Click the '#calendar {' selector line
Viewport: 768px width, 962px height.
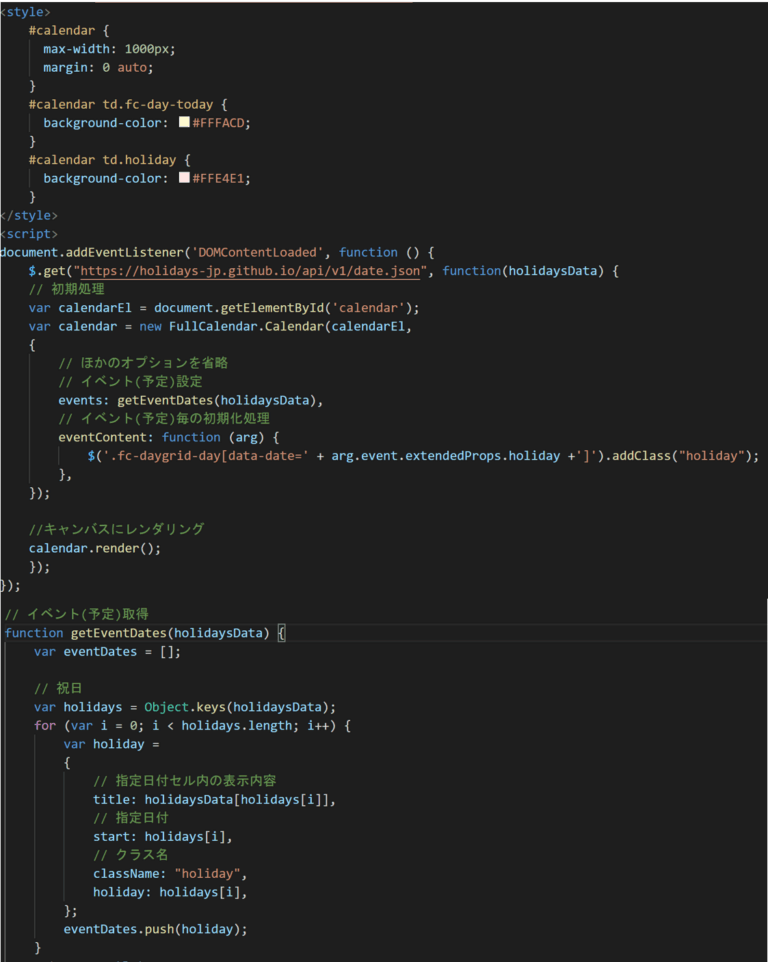(69, 30)
